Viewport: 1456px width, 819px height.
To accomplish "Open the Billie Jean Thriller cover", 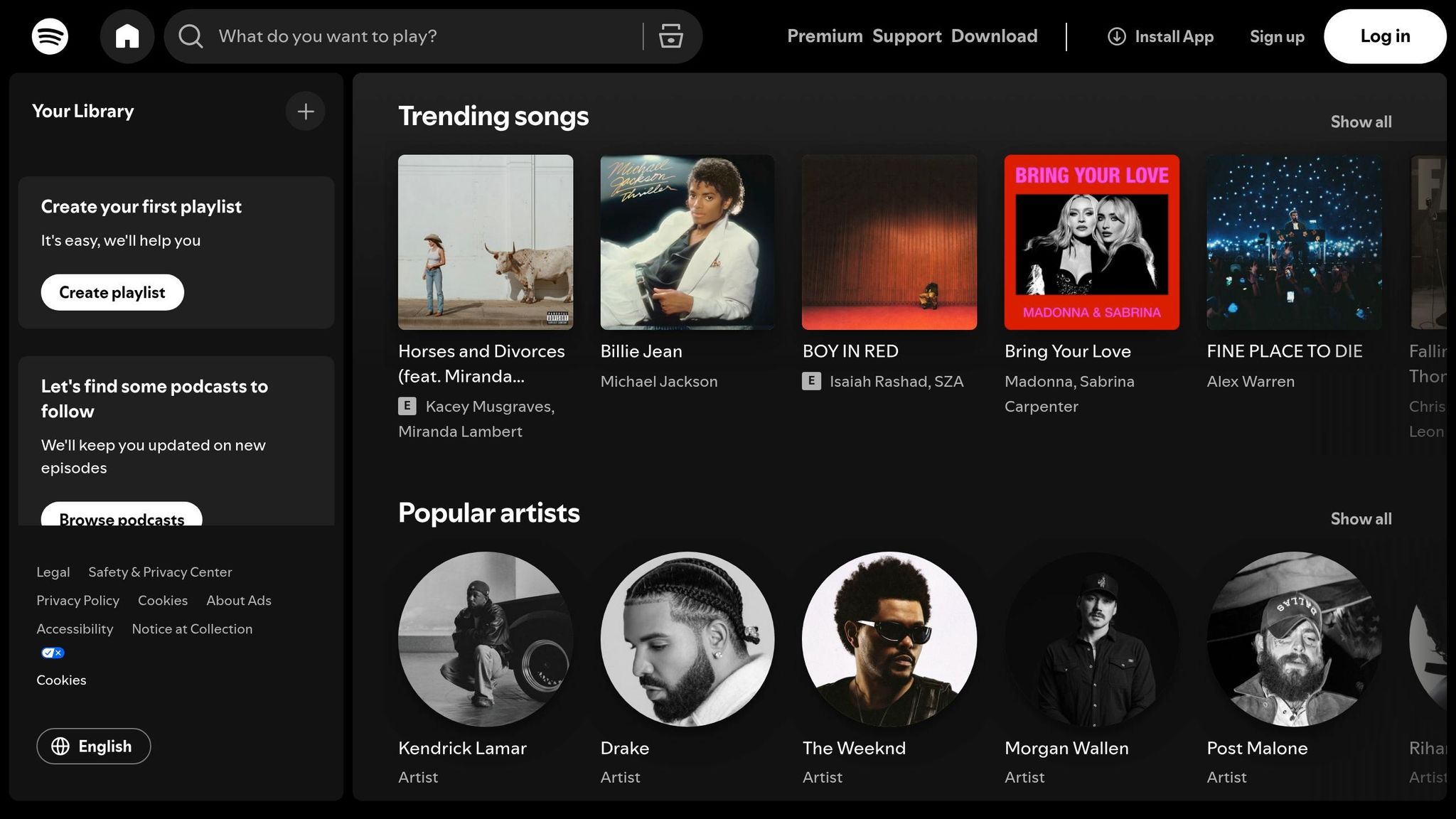I will click(x=687, y=242).
